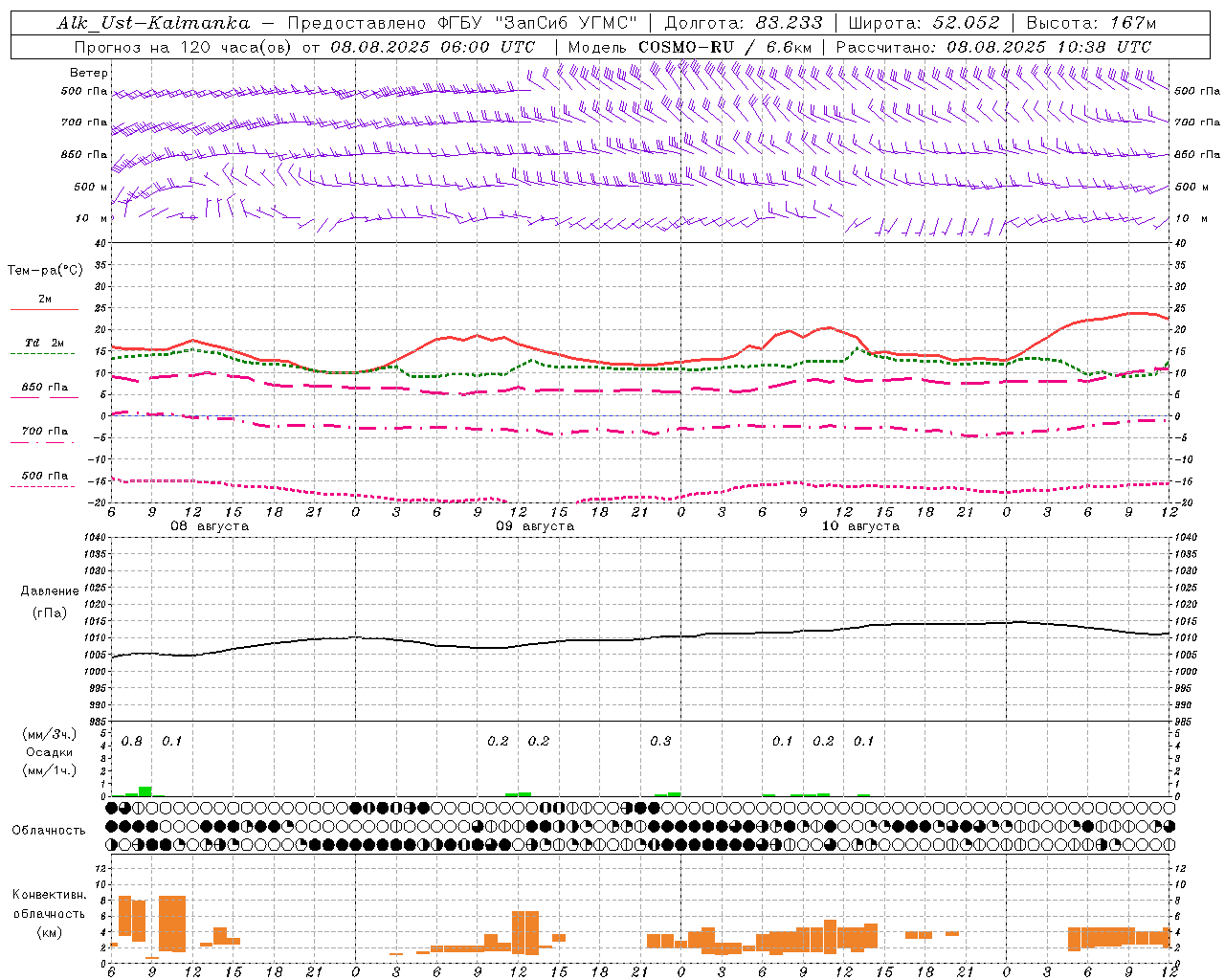Click the 'Ветер' wind panel label
This screenshot has height=980, width=1225.
(89, 73)
